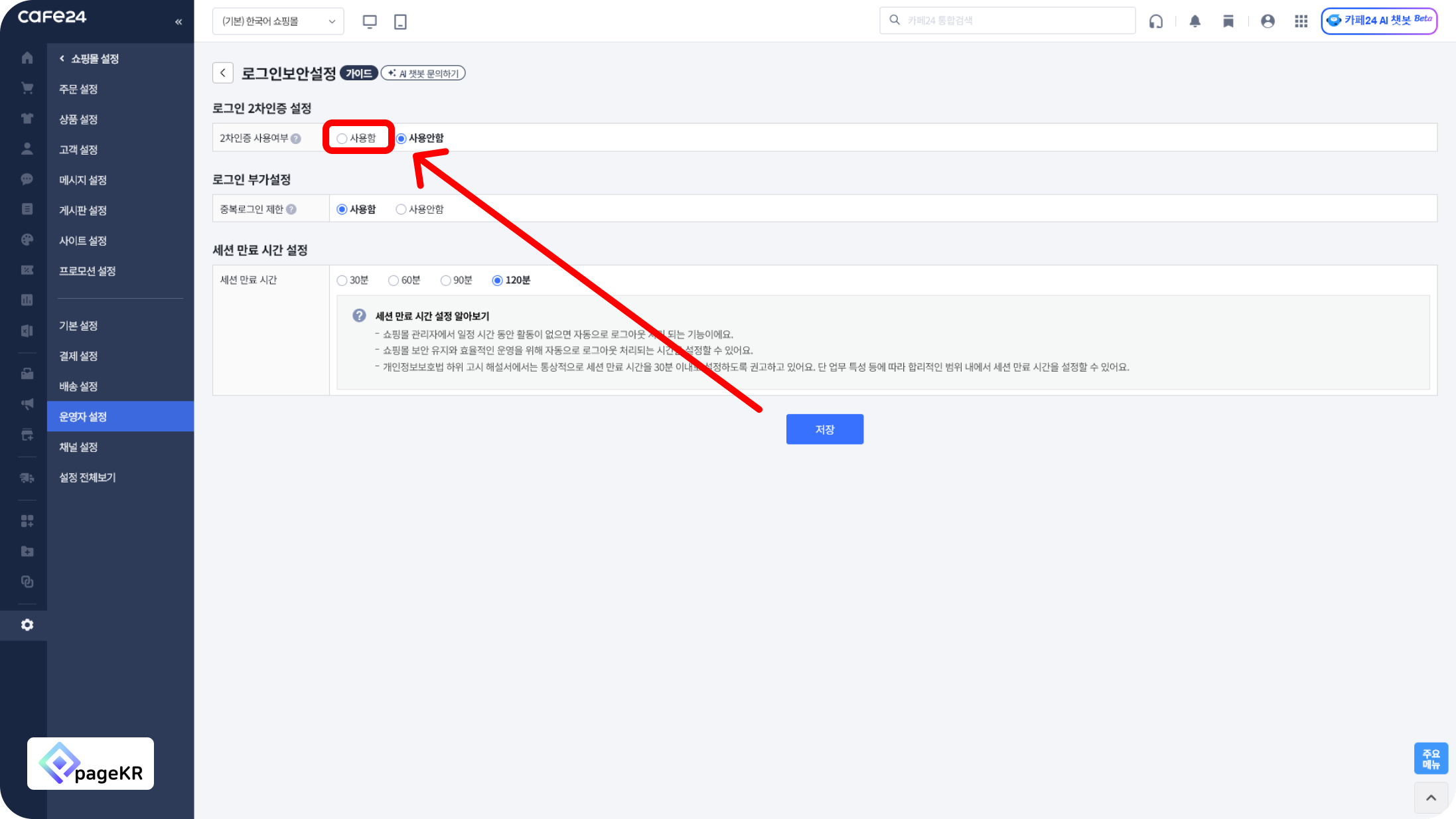The image size is (1456, 819).
Task: Switch to mobile preview icon
Action: click(400, 21)
